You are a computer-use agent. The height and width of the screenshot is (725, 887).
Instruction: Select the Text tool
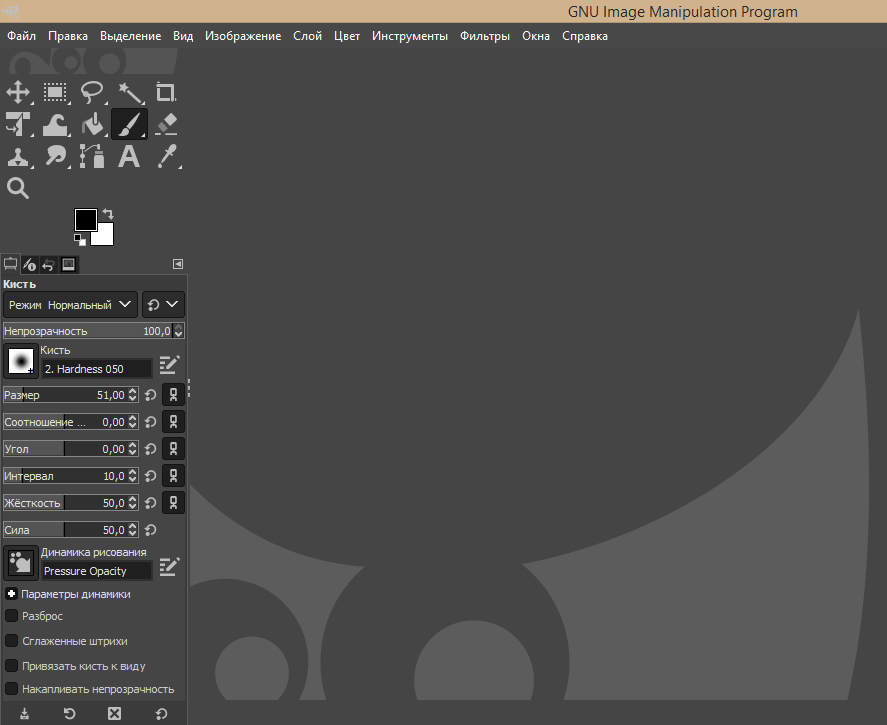(129, 156)
